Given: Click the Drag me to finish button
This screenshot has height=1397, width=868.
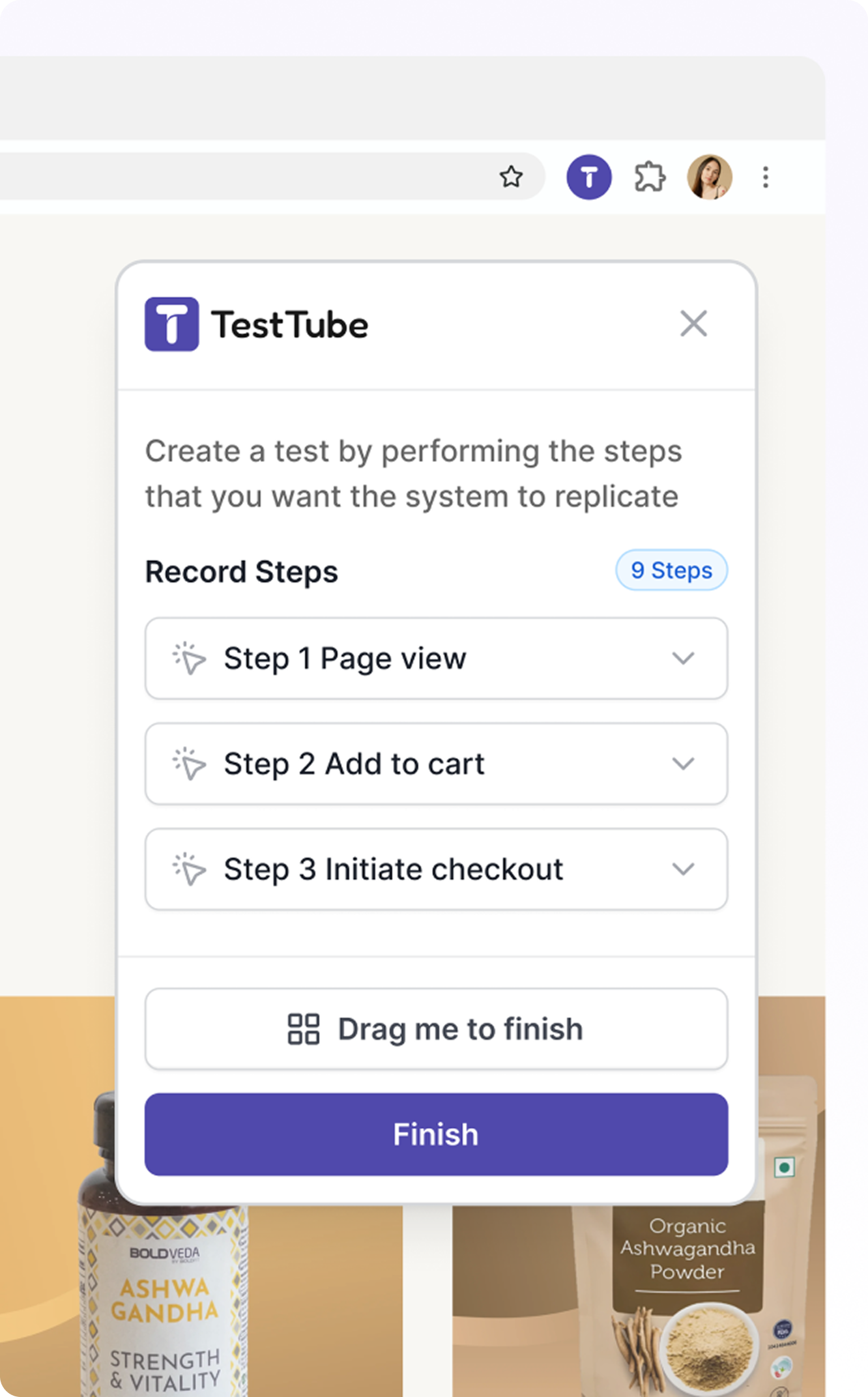Looking at the screenshot, I should tap(436, 1029).
